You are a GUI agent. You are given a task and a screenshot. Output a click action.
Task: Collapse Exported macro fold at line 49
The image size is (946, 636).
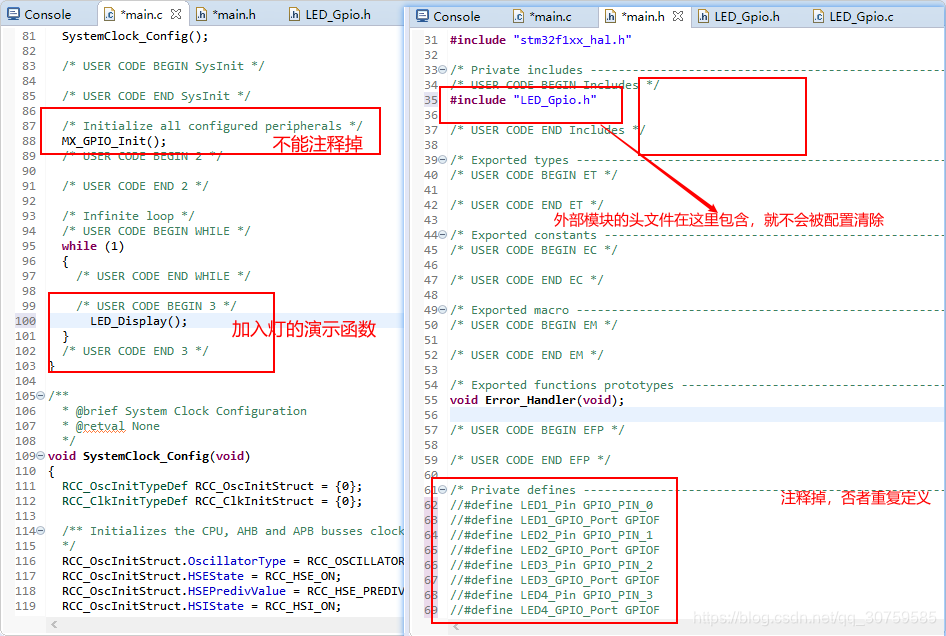click(x=442, y=310)
